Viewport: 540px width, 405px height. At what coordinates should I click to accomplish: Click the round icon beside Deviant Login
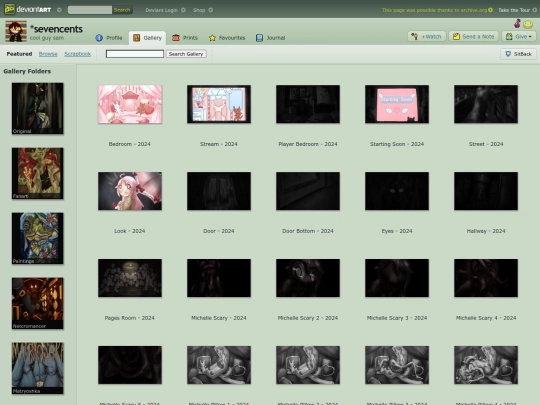click(x=183, y=10)
